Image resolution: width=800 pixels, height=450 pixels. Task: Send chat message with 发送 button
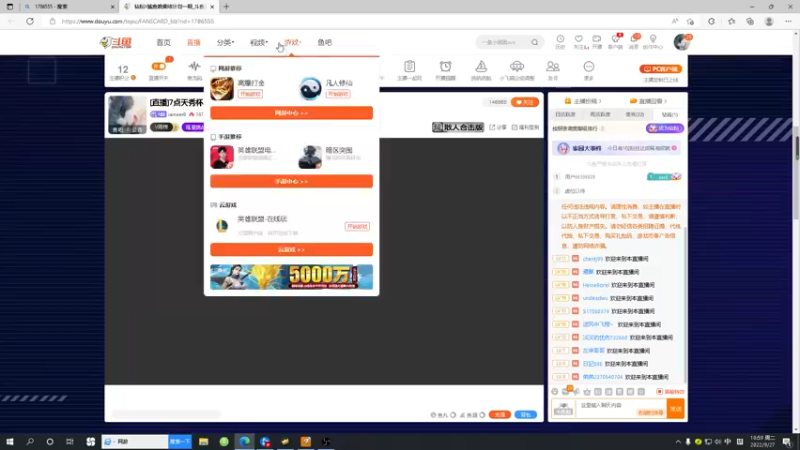[x=676, y=409]
